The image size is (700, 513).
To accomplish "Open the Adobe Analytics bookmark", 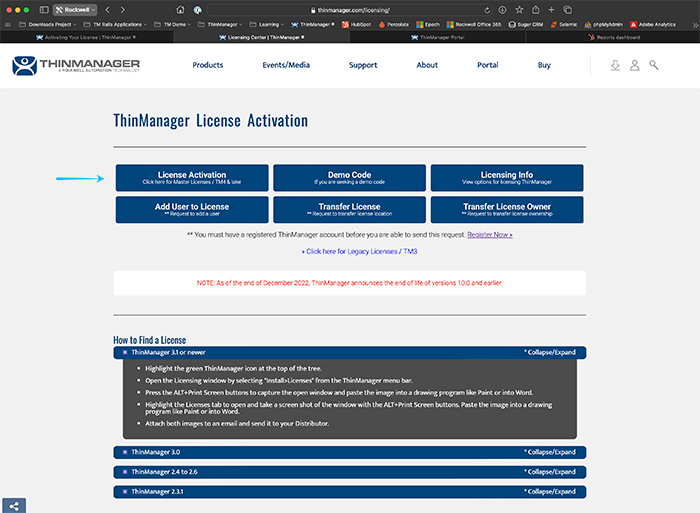I will [x=653, y=25].
